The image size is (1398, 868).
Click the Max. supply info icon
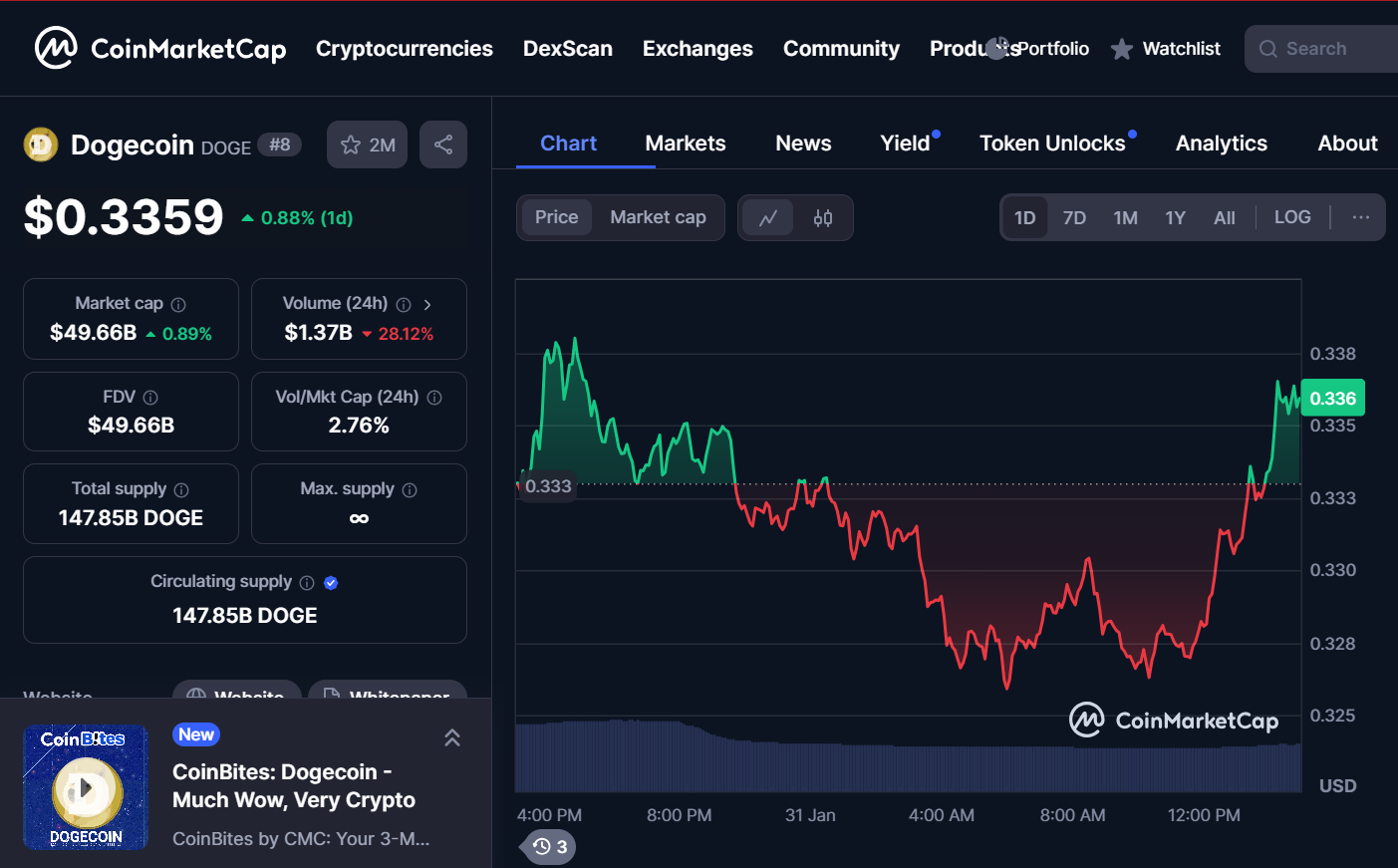point(410,490)
